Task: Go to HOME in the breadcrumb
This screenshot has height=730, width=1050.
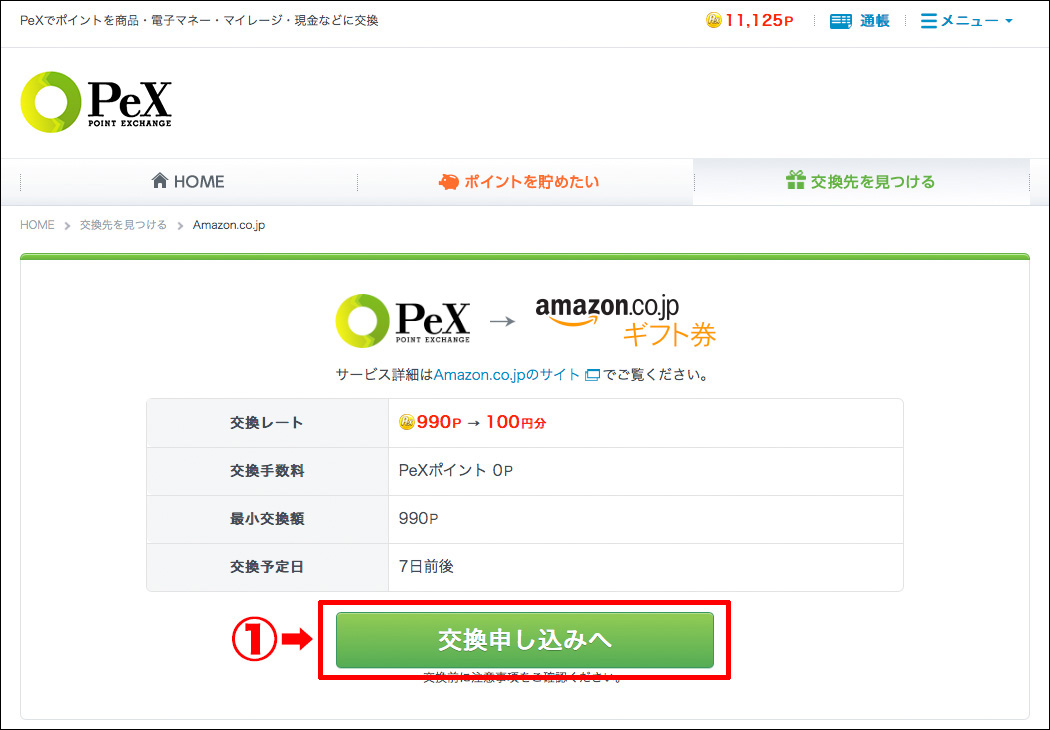Action: (38, 225)
